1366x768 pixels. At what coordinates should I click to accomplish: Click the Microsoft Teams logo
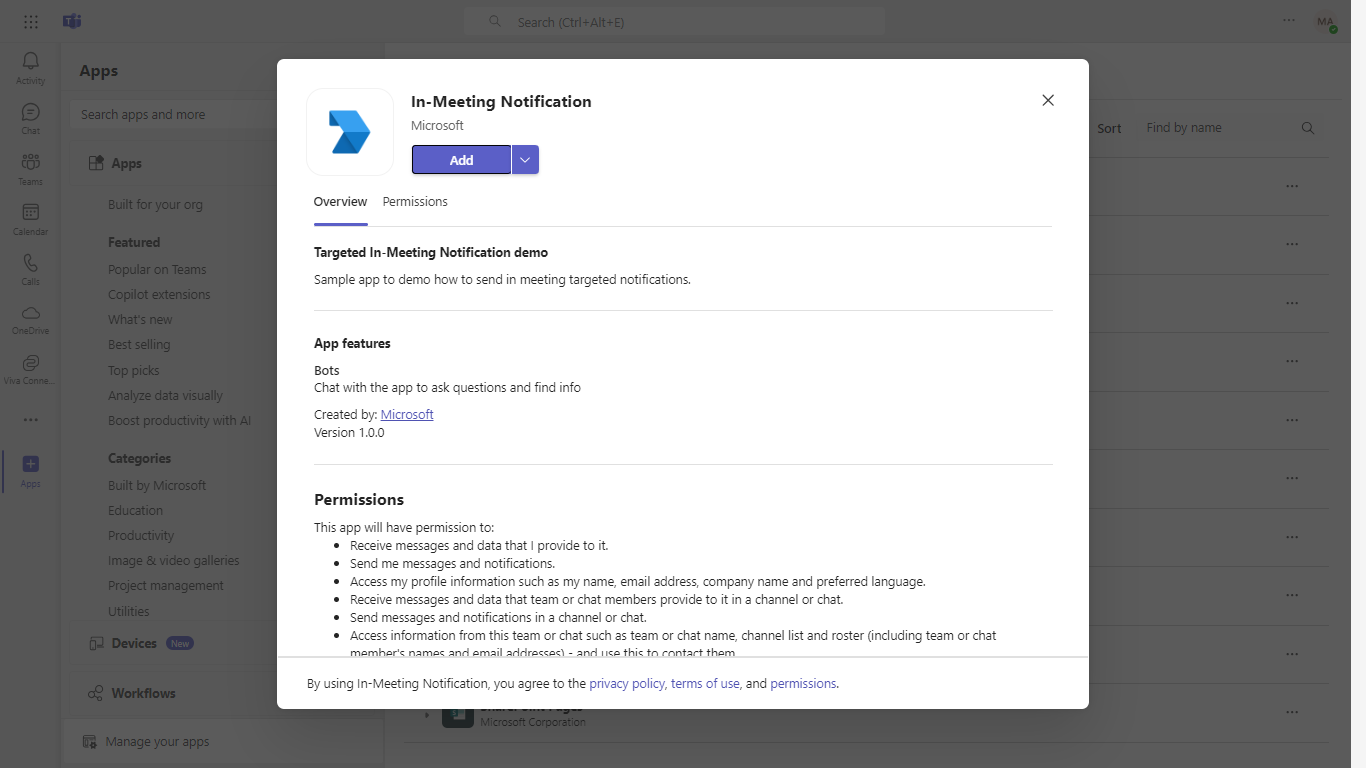click(72, 22)
